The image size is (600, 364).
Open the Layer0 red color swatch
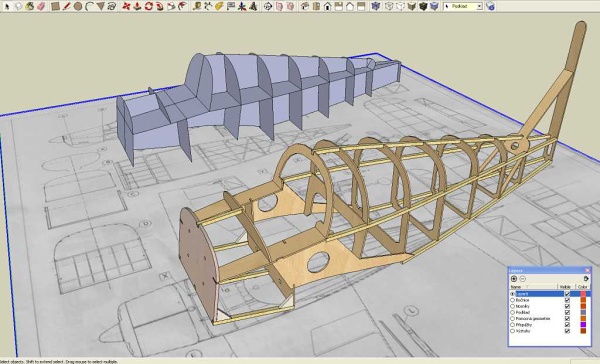(x=583, y=294)
